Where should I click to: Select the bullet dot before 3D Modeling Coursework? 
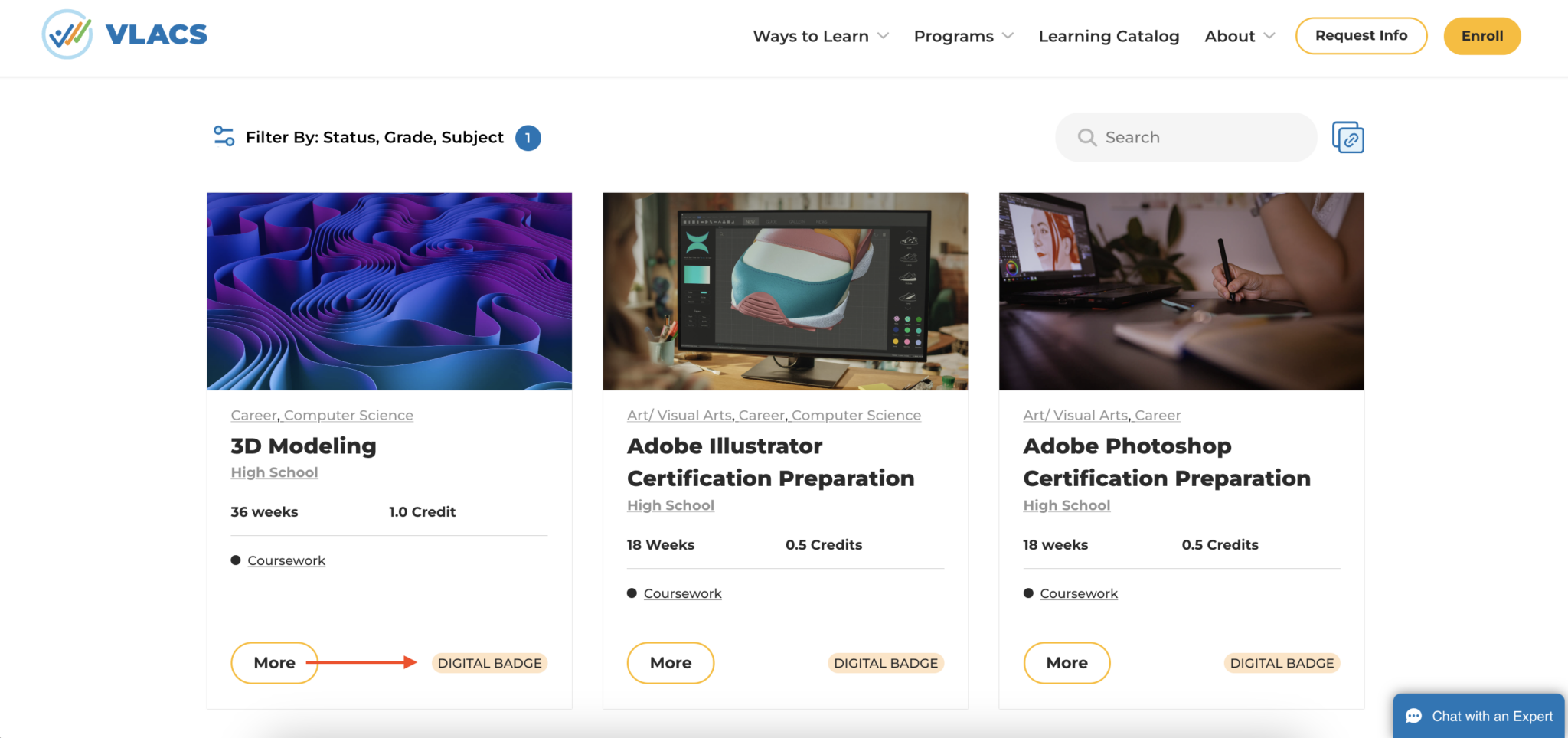click(x=235, y=560)
